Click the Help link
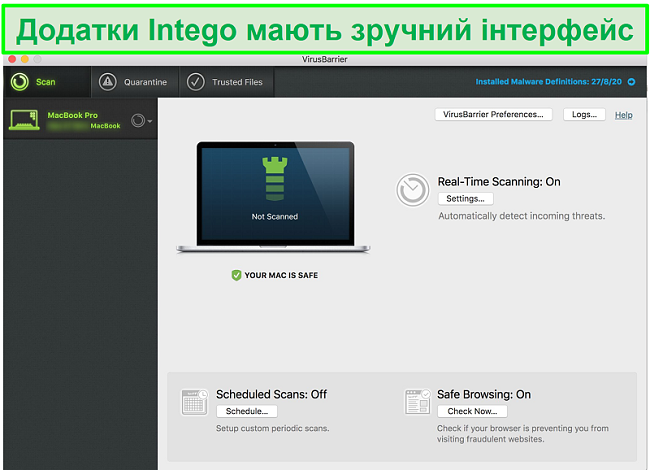This screenshot has height=470, width=650. coord(623,115)
